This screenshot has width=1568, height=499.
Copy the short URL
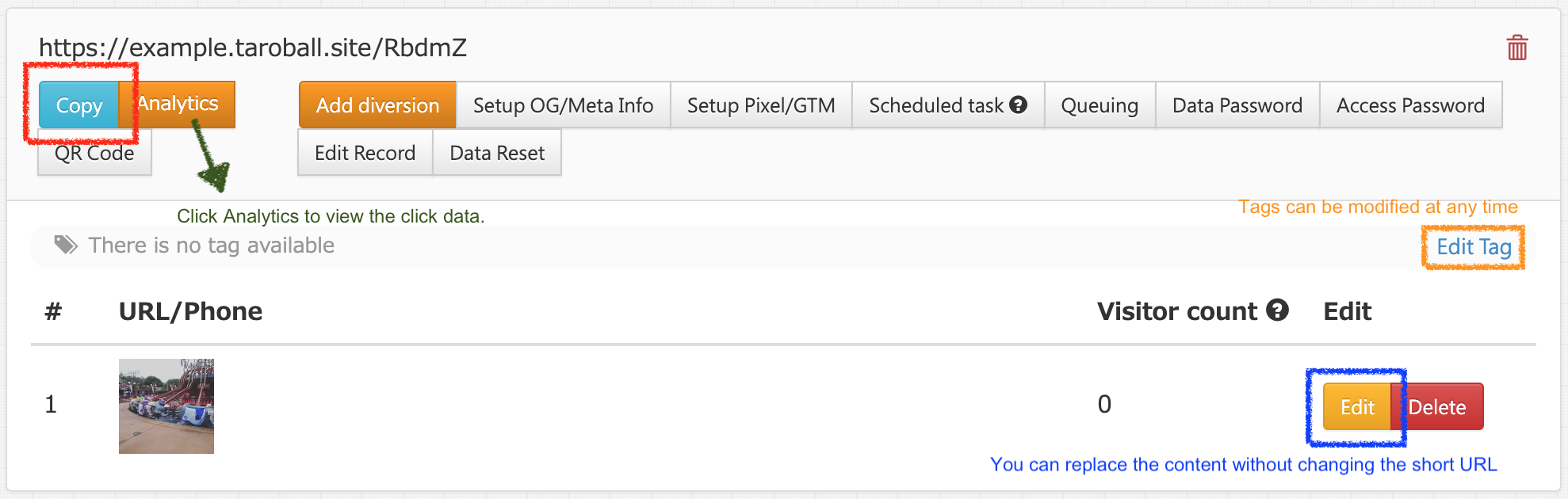pos(79,105)
